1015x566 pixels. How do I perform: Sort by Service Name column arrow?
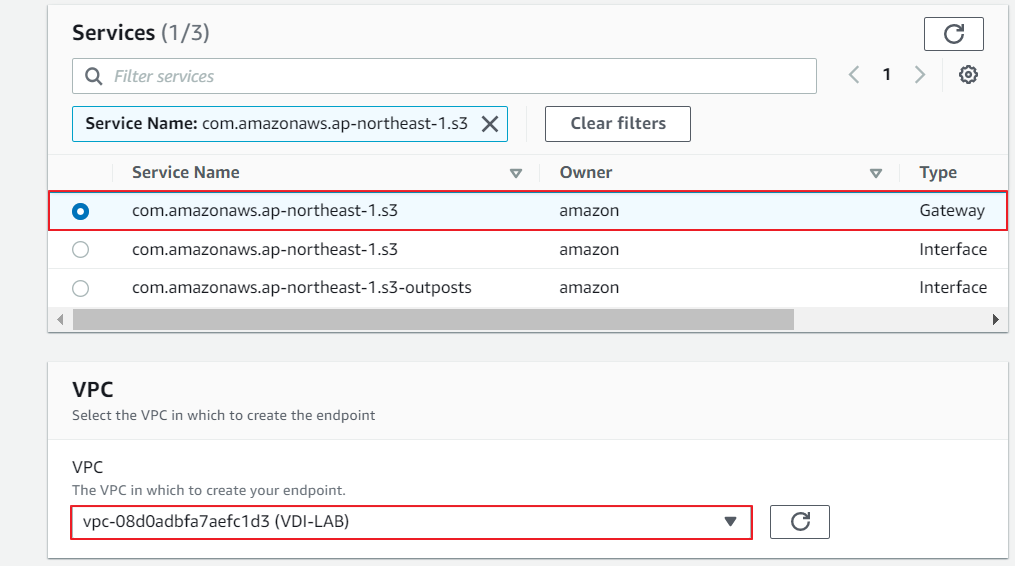coord(516,173)
